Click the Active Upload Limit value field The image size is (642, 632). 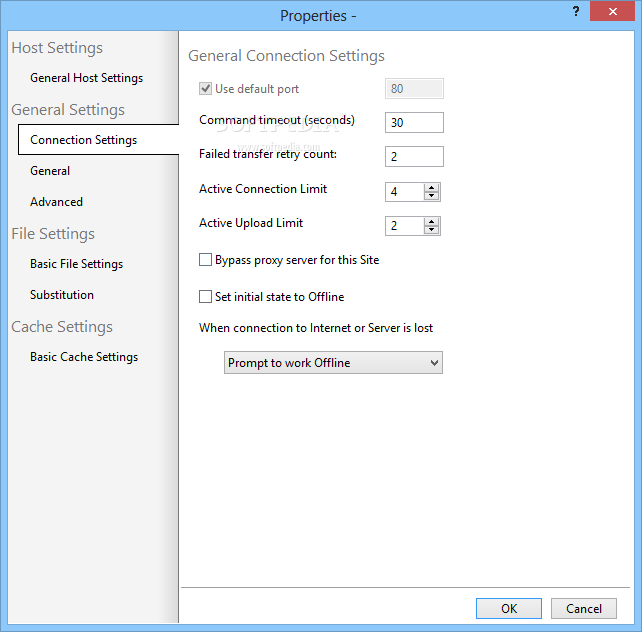(405, 226)
